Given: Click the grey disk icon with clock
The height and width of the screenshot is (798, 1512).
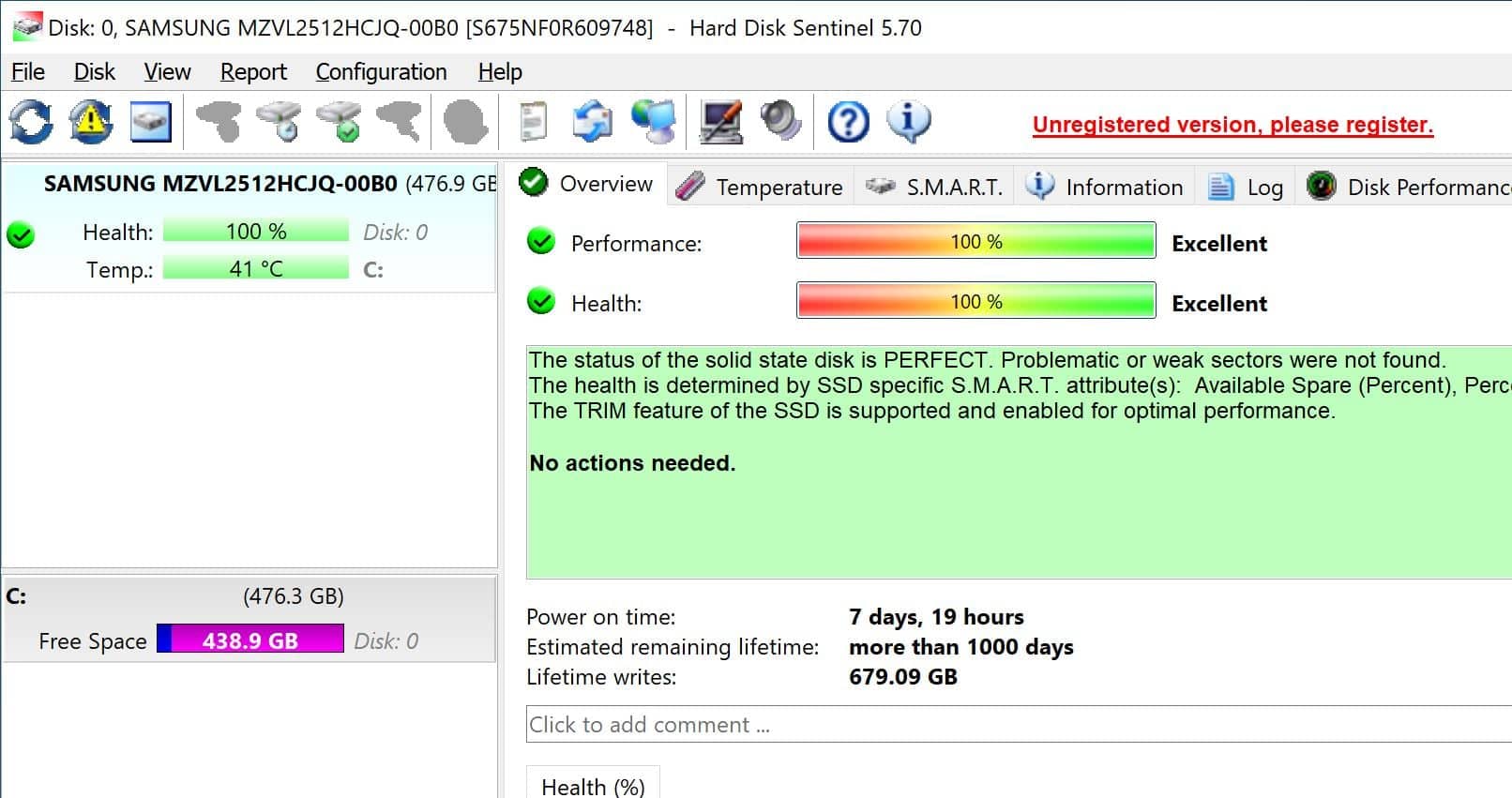Looking at the screenshot, I should coord(279,122).
